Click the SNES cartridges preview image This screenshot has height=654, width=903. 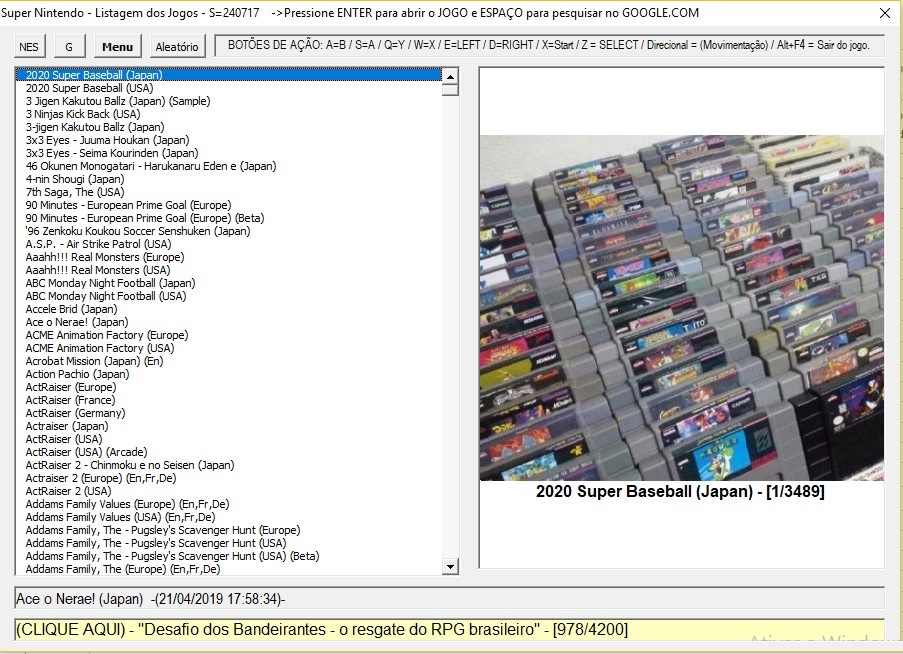681,307
